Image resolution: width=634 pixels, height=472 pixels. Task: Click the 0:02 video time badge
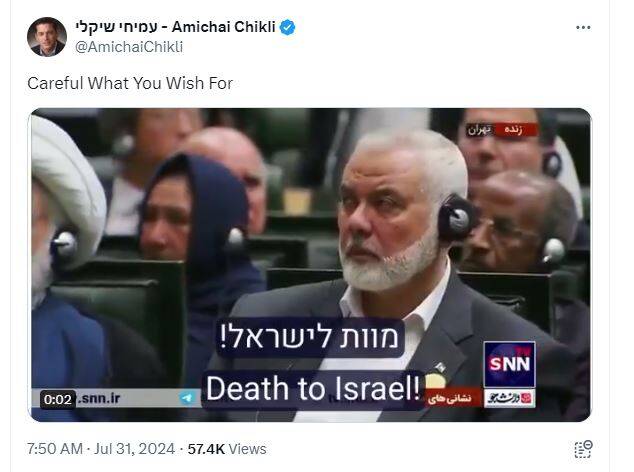58,400
